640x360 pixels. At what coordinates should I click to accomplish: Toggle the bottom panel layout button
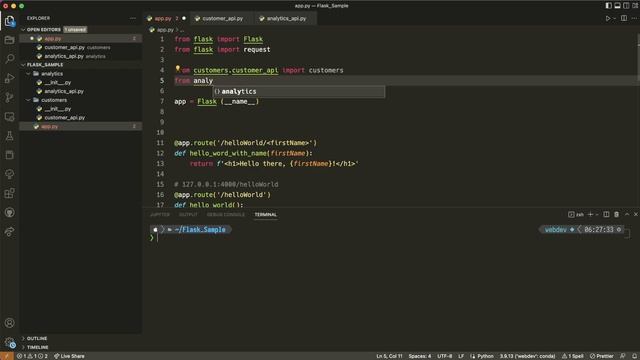pyautogui.click(x=618, y=6)
